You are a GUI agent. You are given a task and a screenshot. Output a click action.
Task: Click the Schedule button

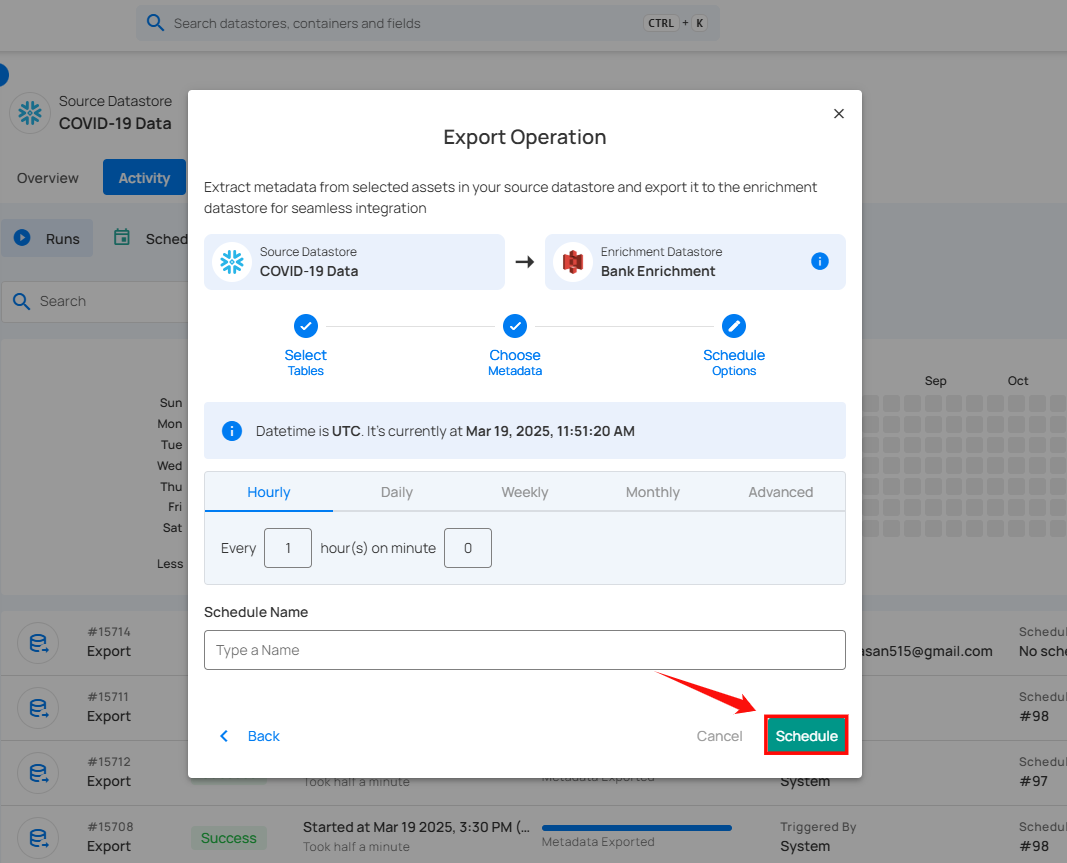coord(806,736)
